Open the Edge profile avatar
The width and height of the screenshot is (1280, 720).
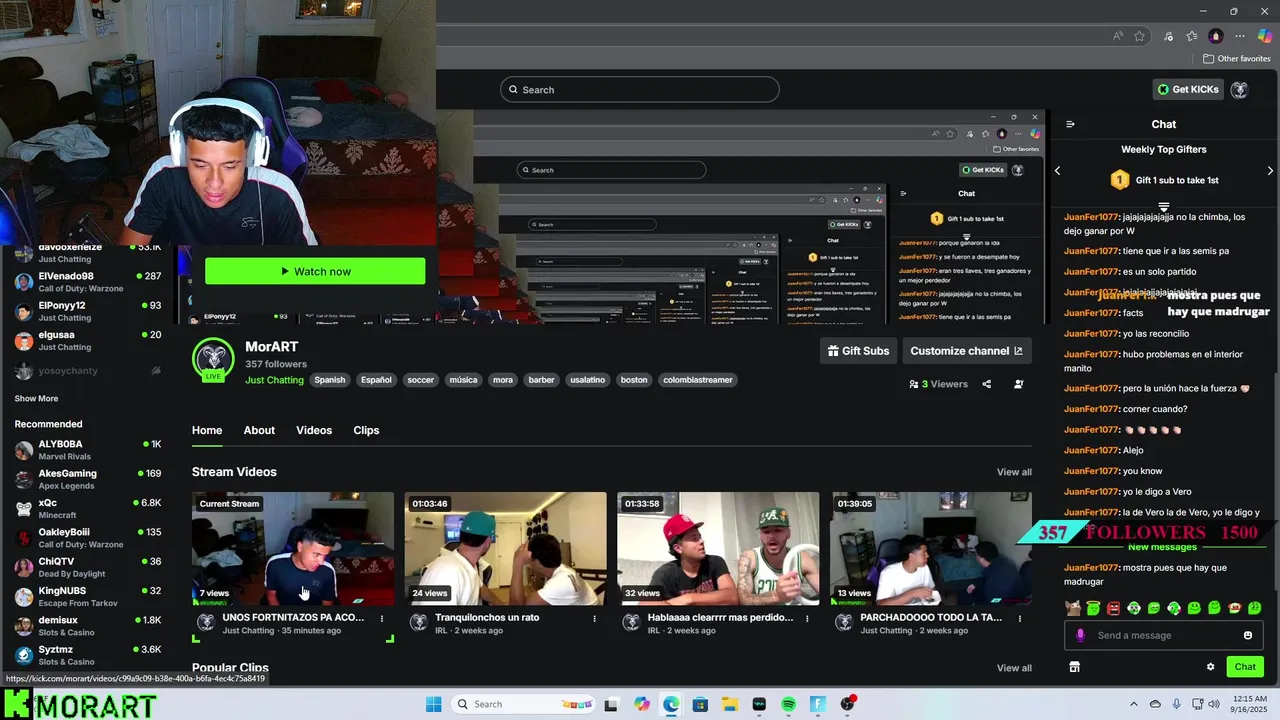(1215, 36)
